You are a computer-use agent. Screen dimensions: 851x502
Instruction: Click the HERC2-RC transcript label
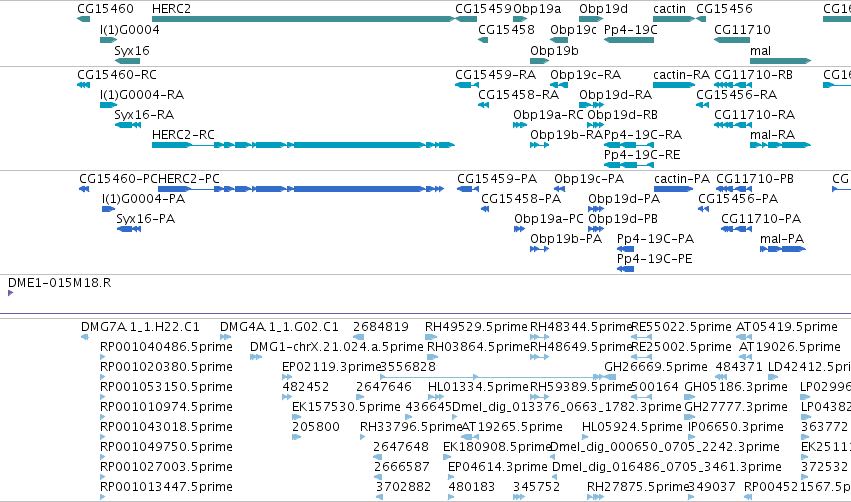pyautogui.click(x=183, y=134)
